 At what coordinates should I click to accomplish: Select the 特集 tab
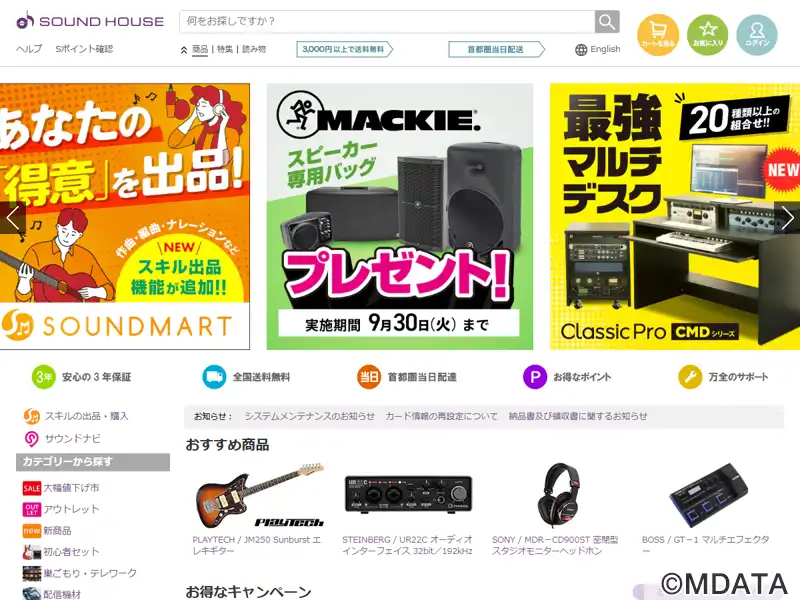click(224, 49)
